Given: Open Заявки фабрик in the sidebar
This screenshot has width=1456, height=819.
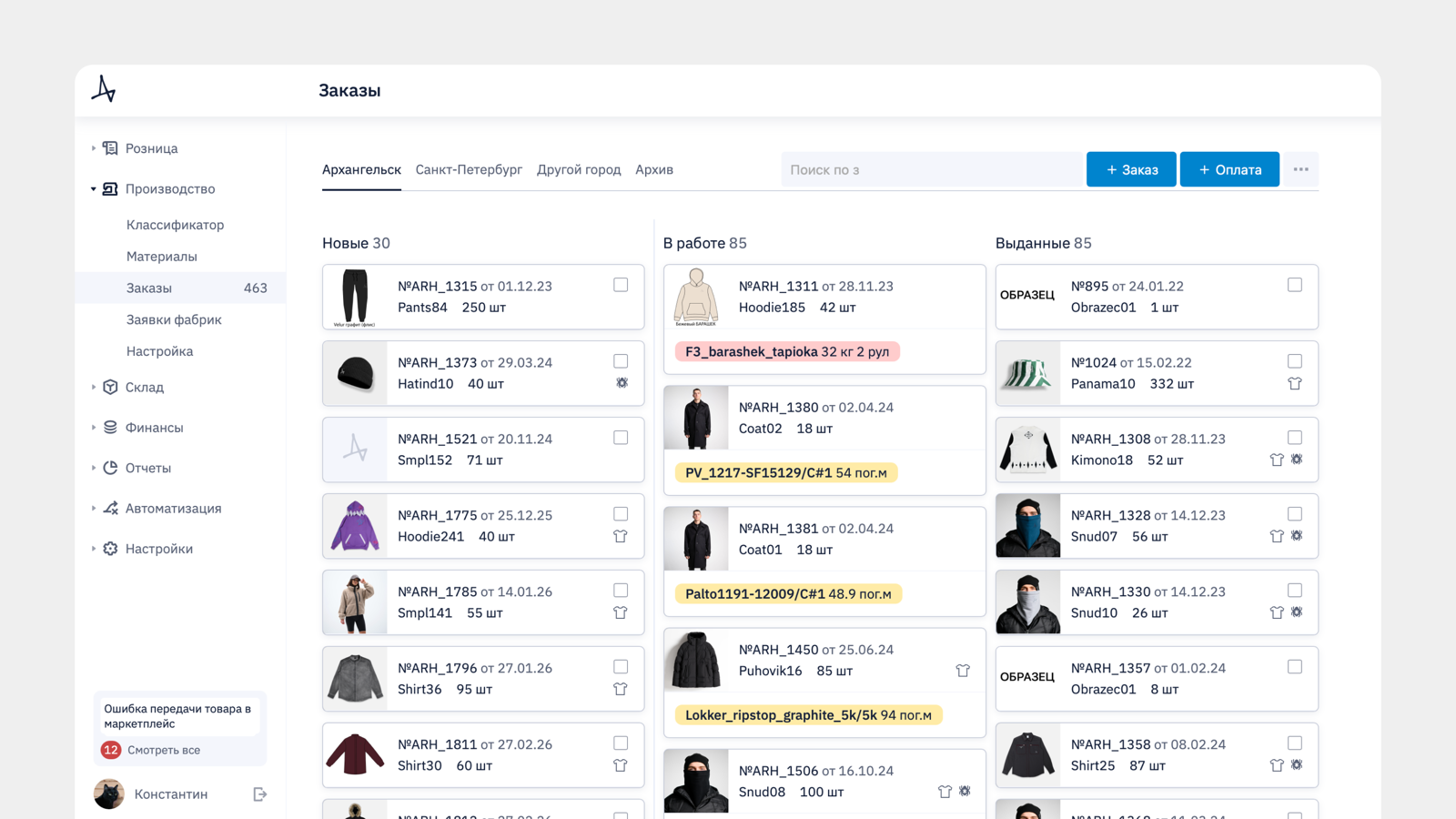Looking at the screenshot, I should tap(174, 319).
